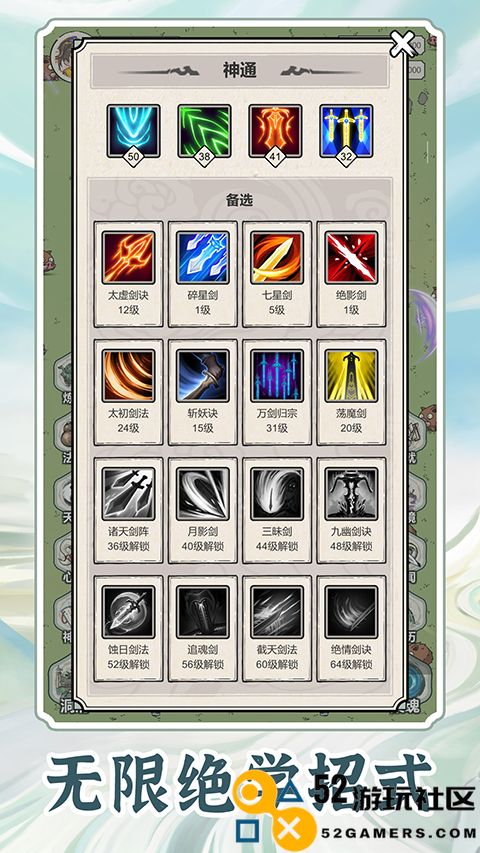View locked 月影剑 skill card
The width and height of the screenshot is (480, 853).
(202, 510)
